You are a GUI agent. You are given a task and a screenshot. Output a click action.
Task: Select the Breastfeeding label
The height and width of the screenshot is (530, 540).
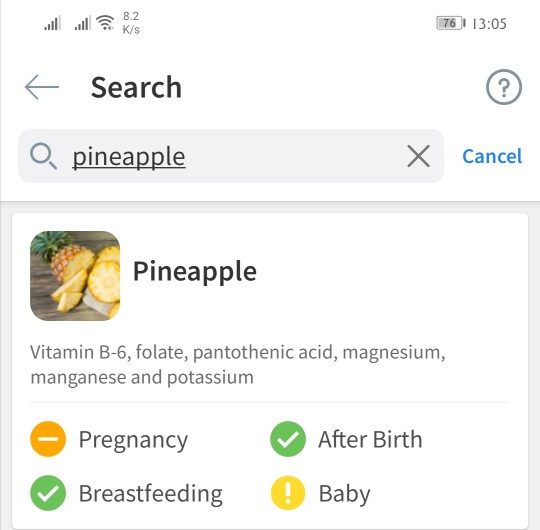click(151, 494)
